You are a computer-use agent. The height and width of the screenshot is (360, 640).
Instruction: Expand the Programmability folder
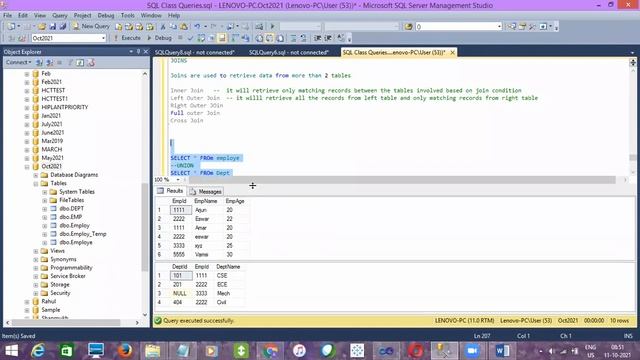click(x=36, y=268)
